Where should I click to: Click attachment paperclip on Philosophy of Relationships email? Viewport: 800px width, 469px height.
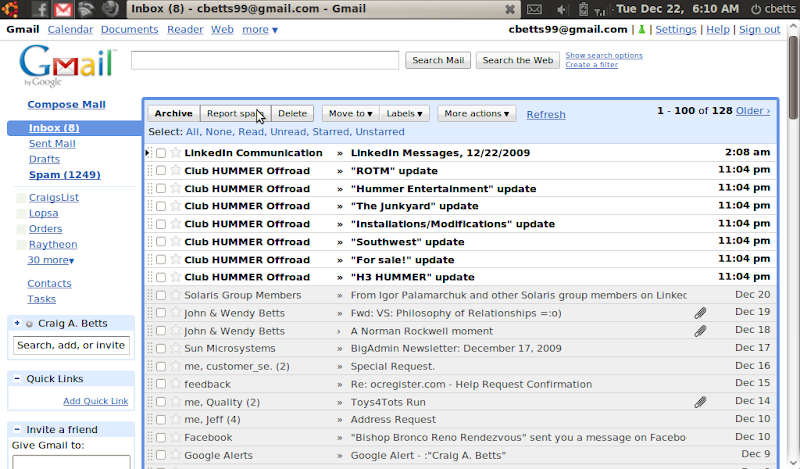point(700,313)
